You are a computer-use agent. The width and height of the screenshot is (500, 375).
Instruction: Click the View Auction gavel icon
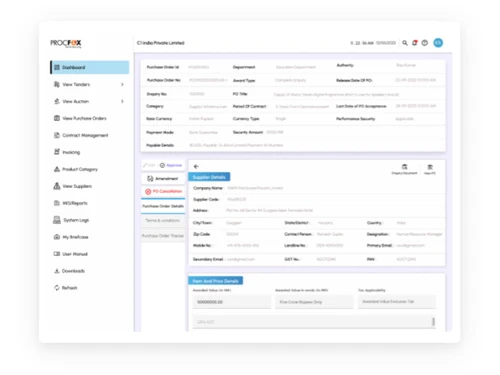click(x=57, y=101)
